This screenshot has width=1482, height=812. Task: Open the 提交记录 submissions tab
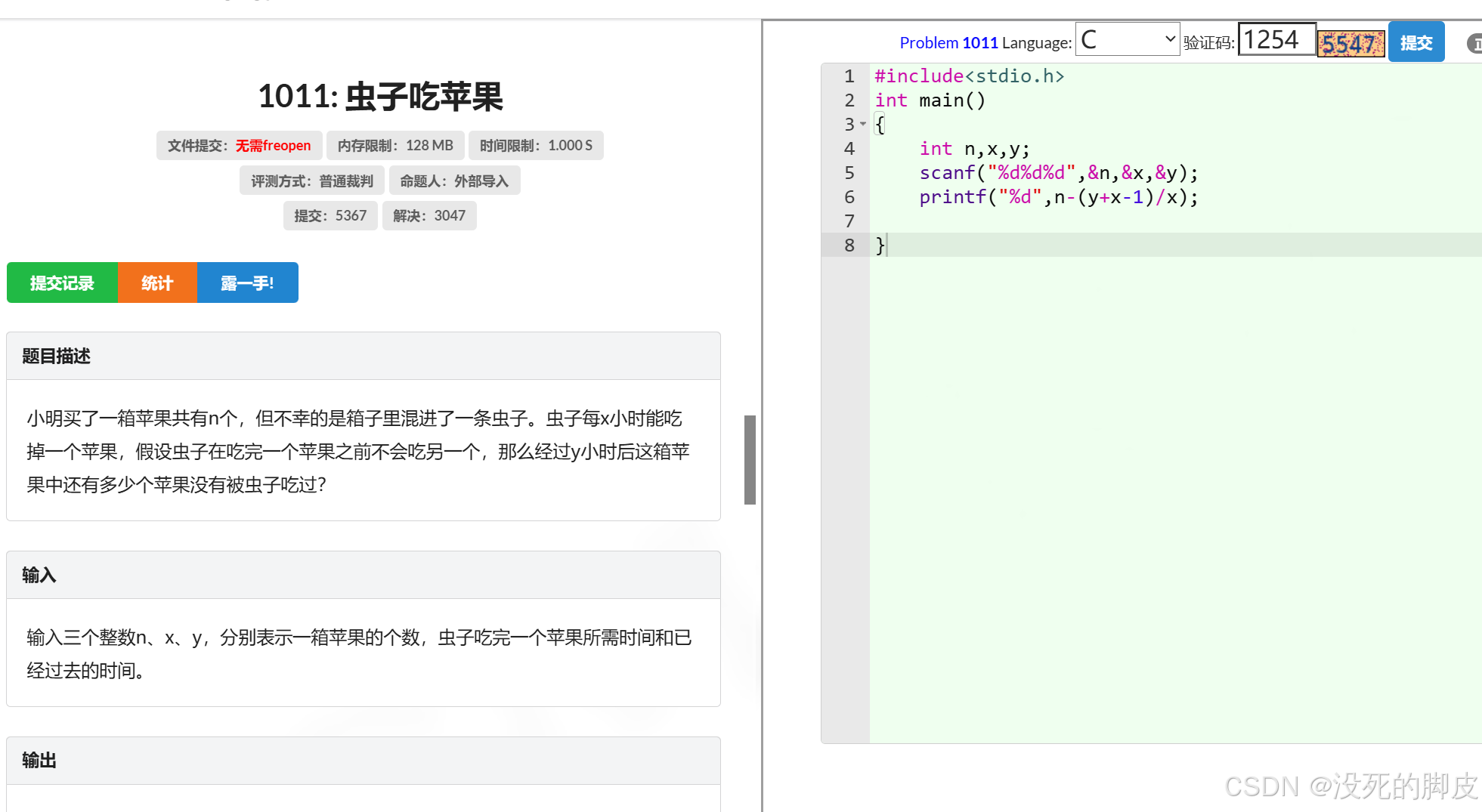(61, 283)
